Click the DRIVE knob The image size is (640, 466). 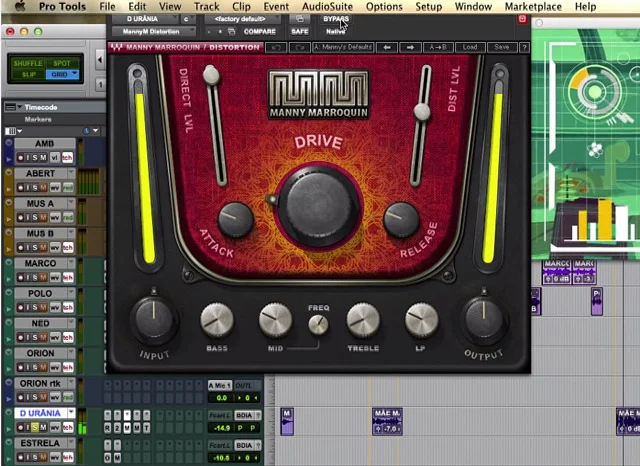318,206
